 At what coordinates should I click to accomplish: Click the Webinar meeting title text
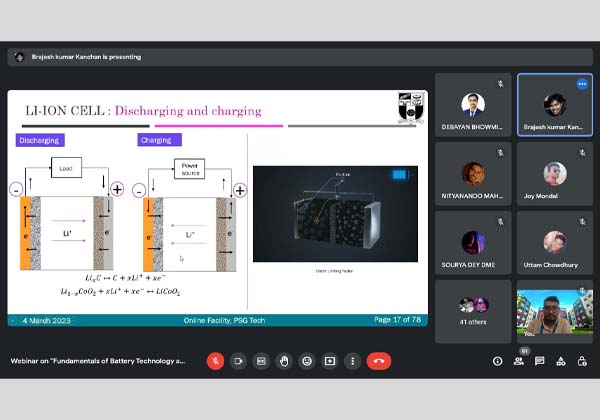[x=97, y=360]
